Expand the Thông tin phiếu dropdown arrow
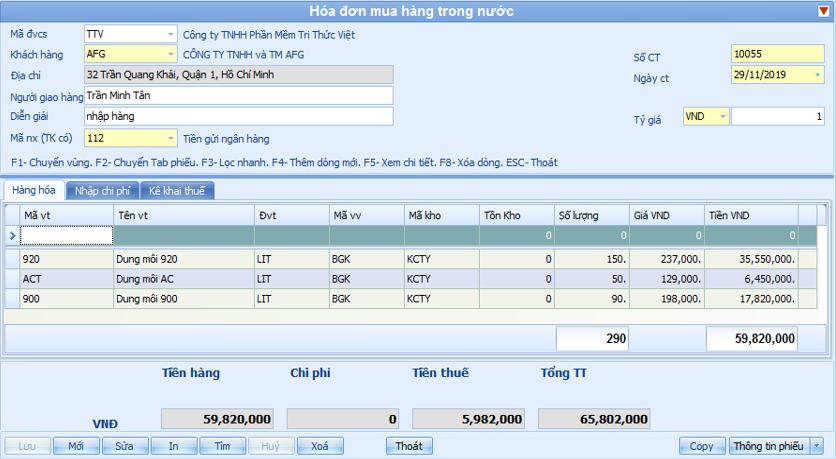 817,446
